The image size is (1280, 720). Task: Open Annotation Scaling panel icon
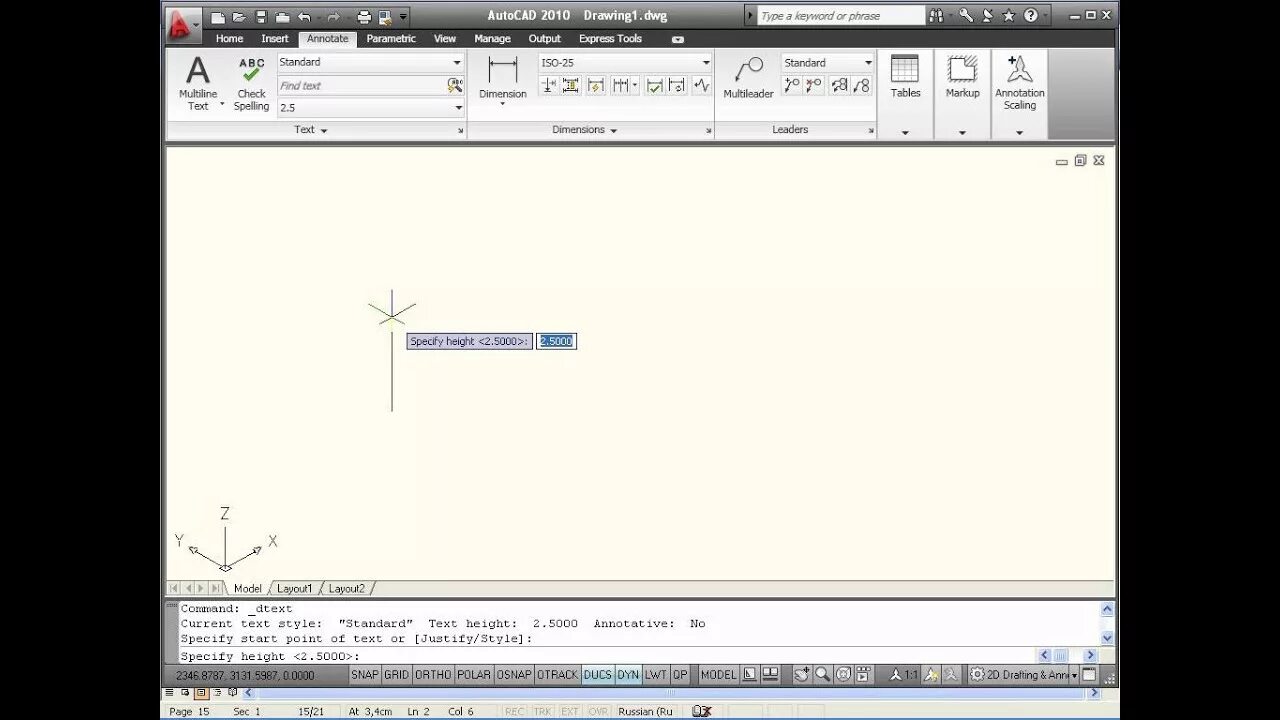[1019, 82]
